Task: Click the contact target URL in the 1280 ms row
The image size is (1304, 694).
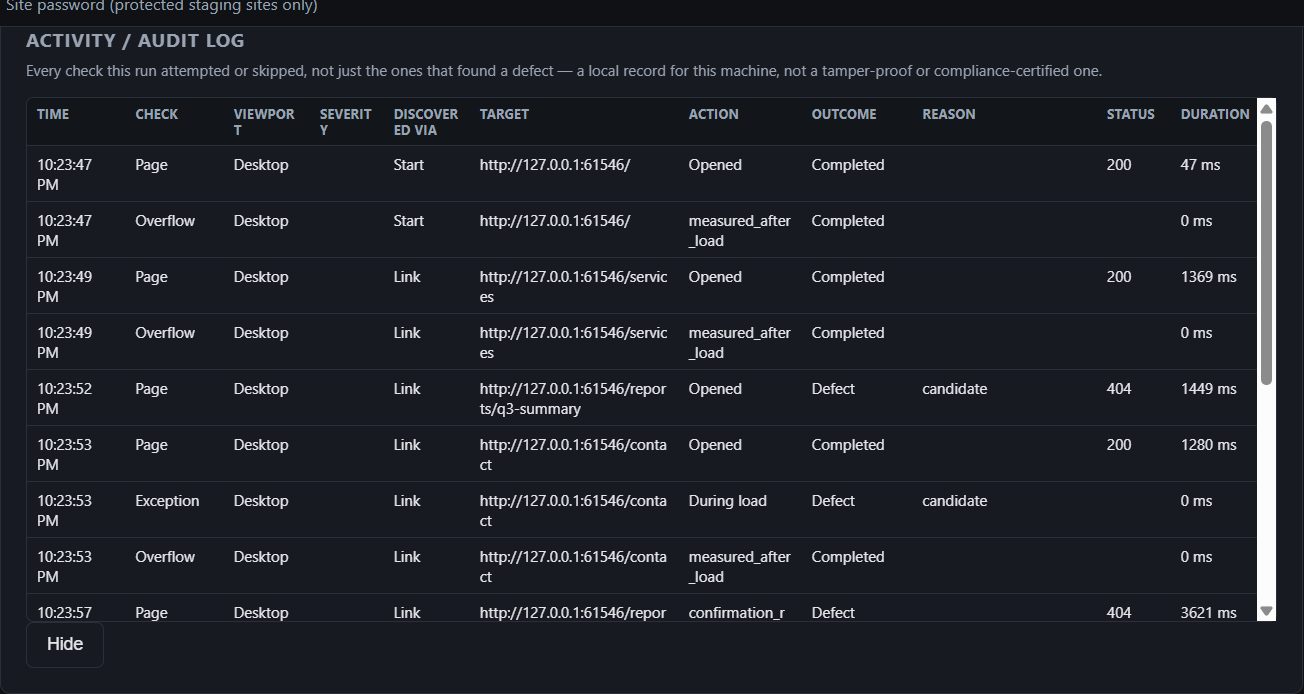Action: pyautogui.click(x=573, y=455)
